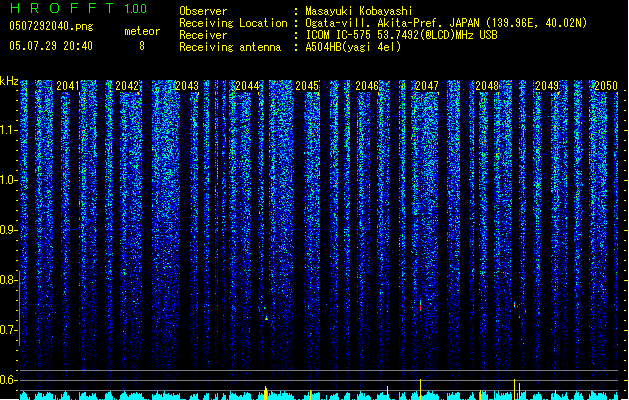Image resolution: width=629 pixels, height=400 pixels.
Task: Click the 'Receiver' field label
Action: click(203, 35)
